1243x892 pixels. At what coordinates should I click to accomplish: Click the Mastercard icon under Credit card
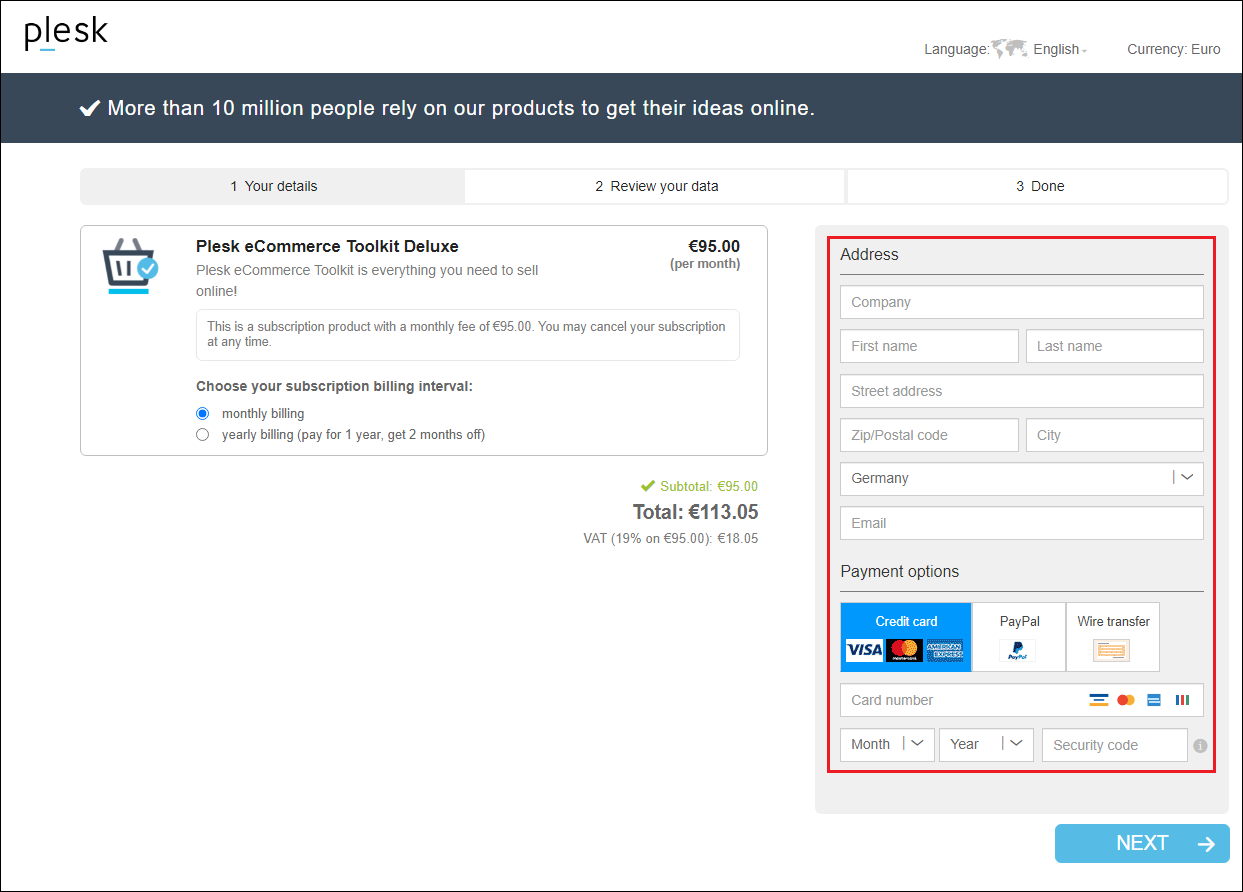[904, 651]
